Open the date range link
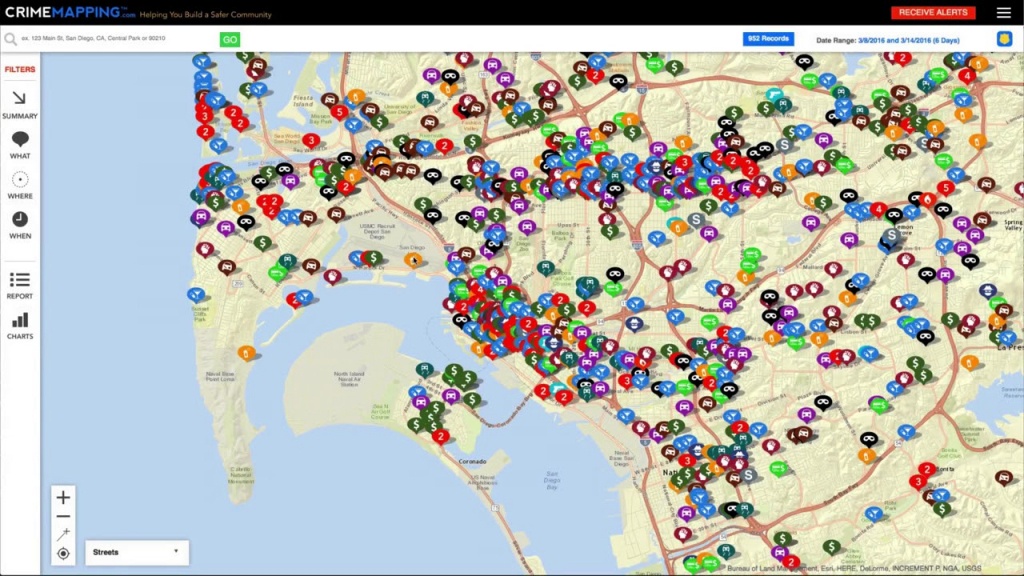This screenshot has height=576, width=1024. pyautogui.click(x=908, y=40)
